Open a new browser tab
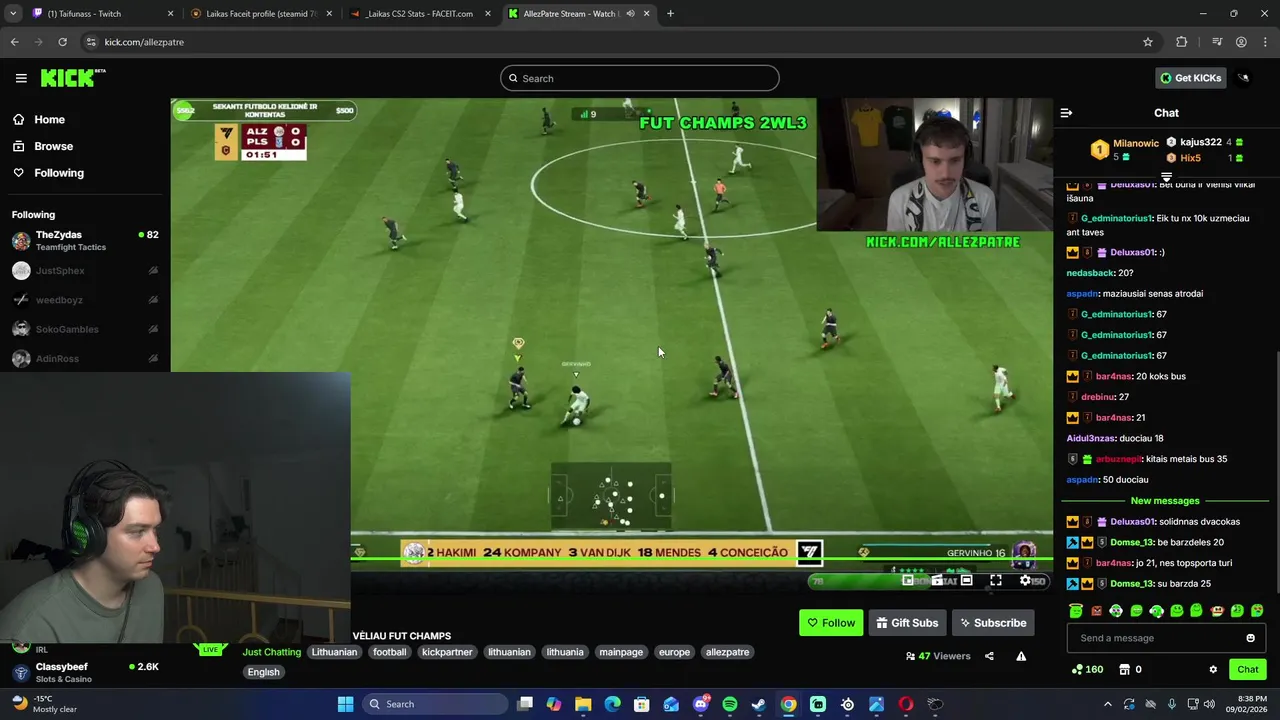Screen dimensions: 1280x720 (x=670, y=14)
